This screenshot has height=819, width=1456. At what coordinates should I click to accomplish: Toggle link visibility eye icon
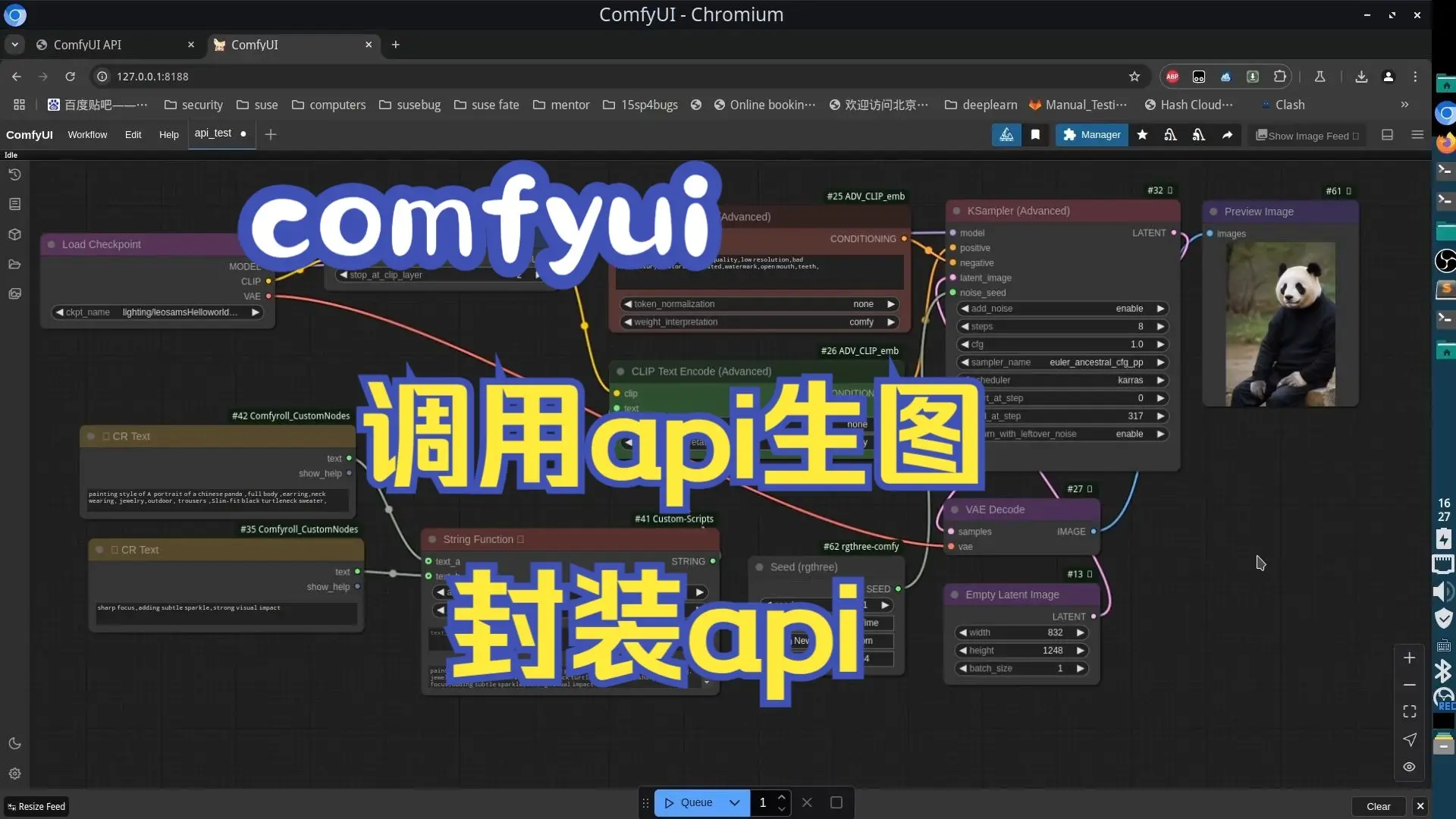pyautogui.click(x=1409, y=767)
